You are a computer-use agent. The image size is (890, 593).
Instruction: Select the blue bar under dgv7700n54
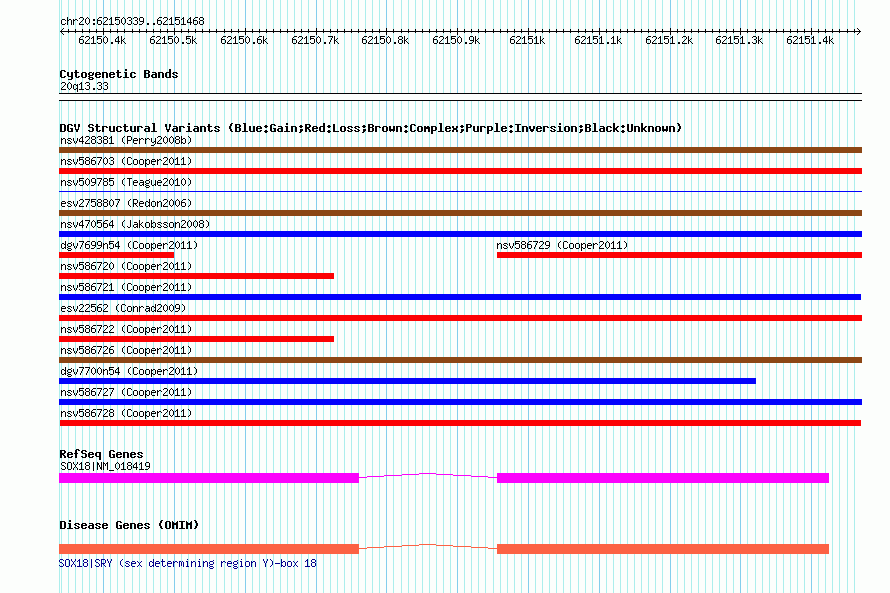(408, 381)
